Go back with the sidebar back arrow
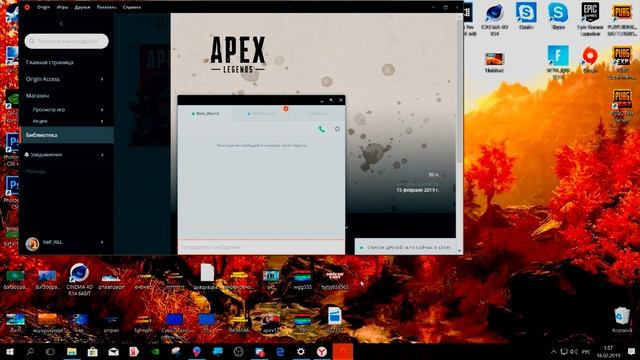Image resolution: width=640 pixels, height=360 pixels. pos(61,24)
